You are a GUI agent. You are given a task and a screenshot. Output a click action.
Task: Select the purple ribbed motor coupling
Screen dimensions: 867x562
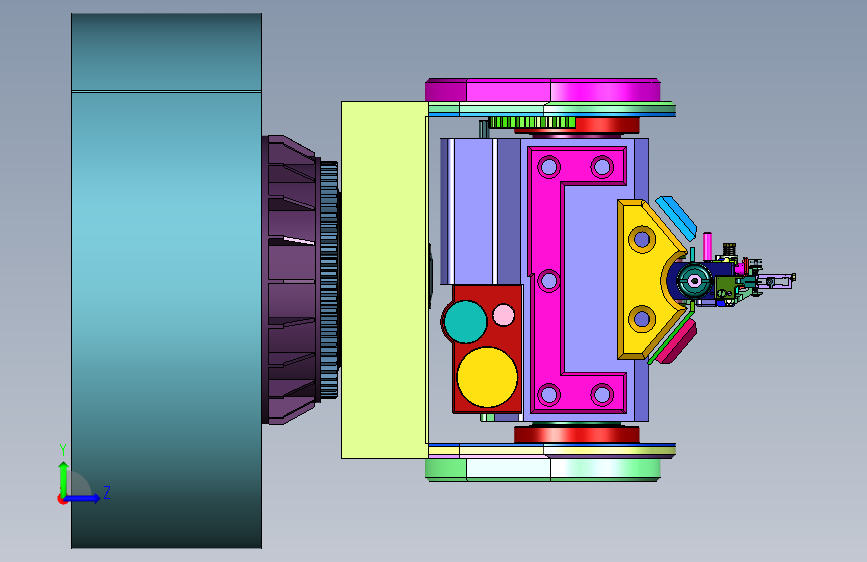coord(292,280)
